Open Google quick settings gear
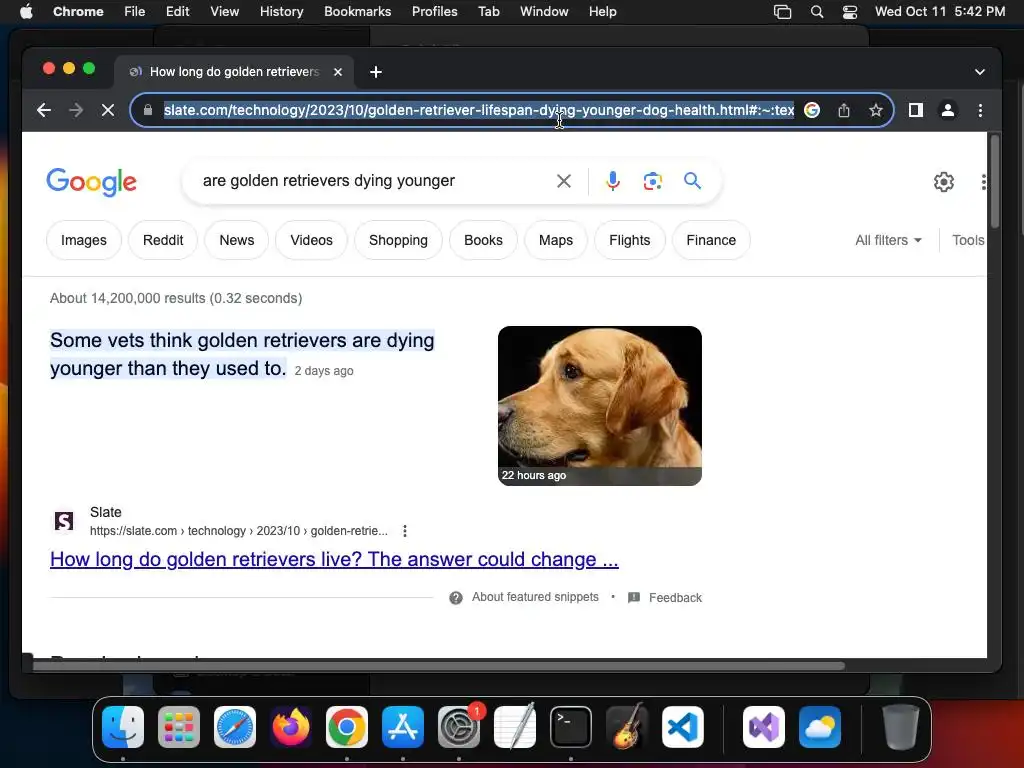 tap(944, 182)
